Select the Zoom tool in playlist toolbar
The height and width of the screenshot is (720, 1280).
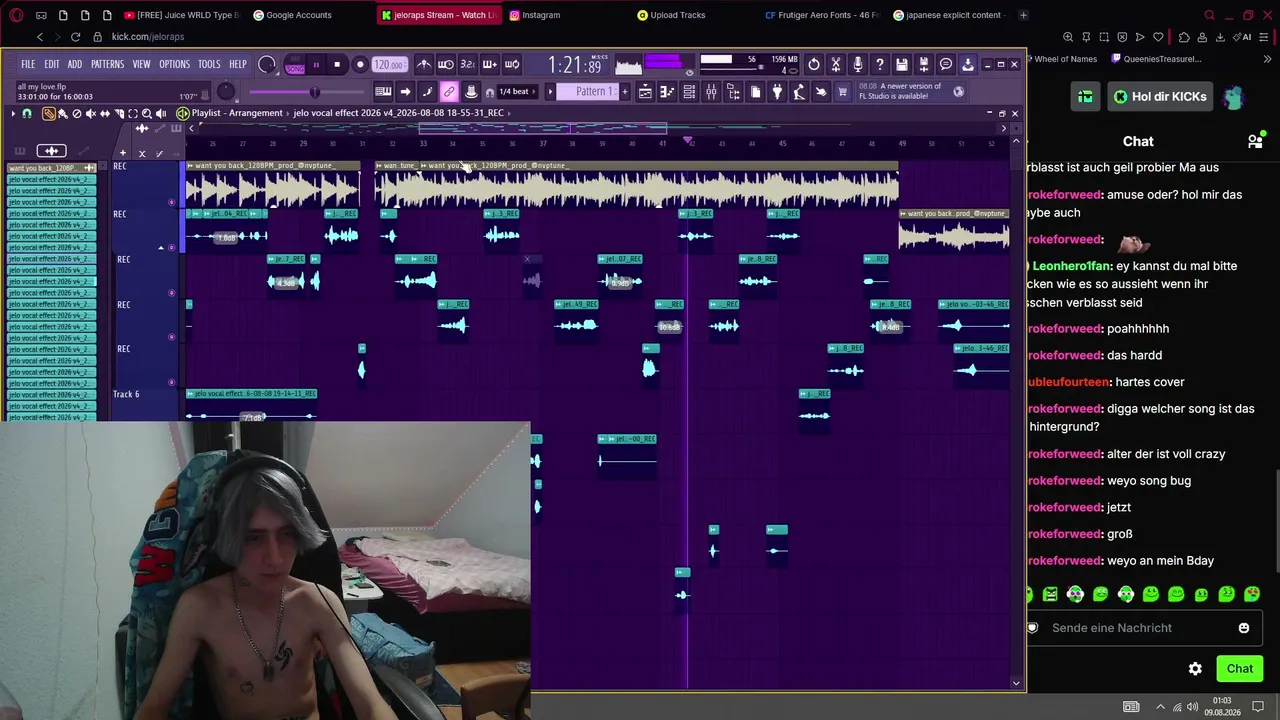tap(147, 113)
